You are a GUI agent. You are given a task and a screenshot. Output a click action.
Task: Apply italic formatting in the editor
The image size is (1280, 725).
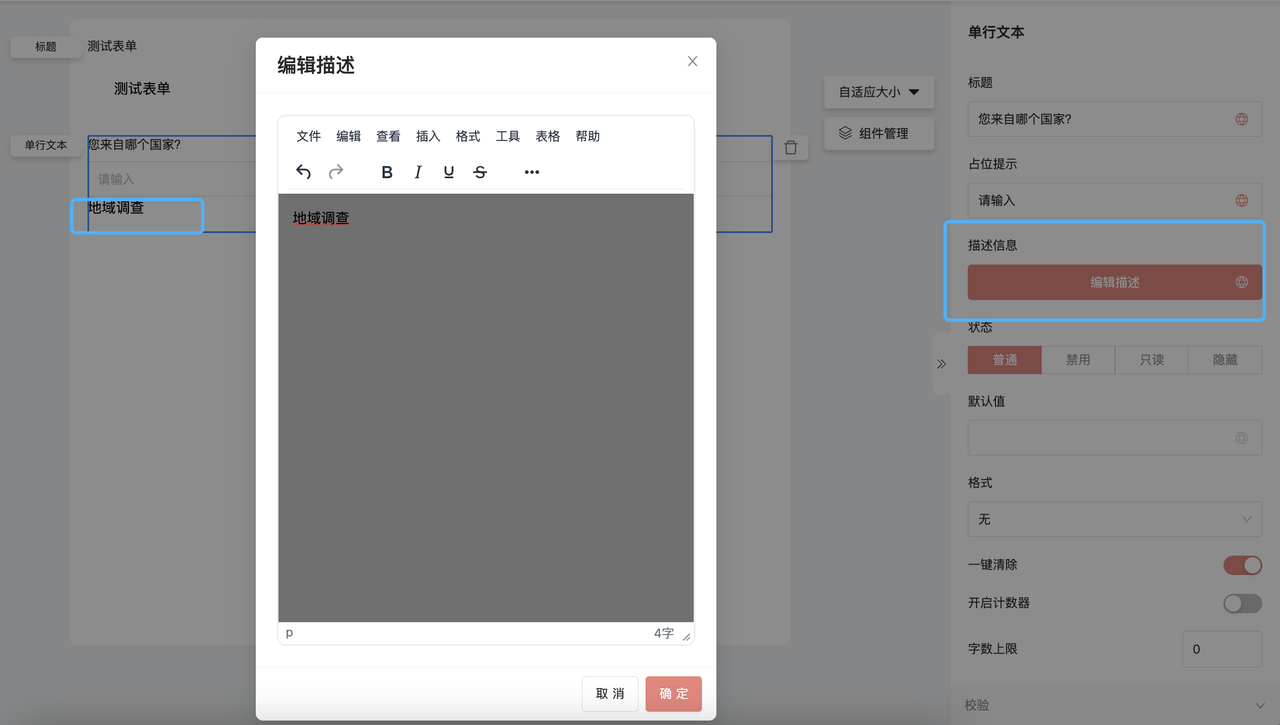point(418,172)
